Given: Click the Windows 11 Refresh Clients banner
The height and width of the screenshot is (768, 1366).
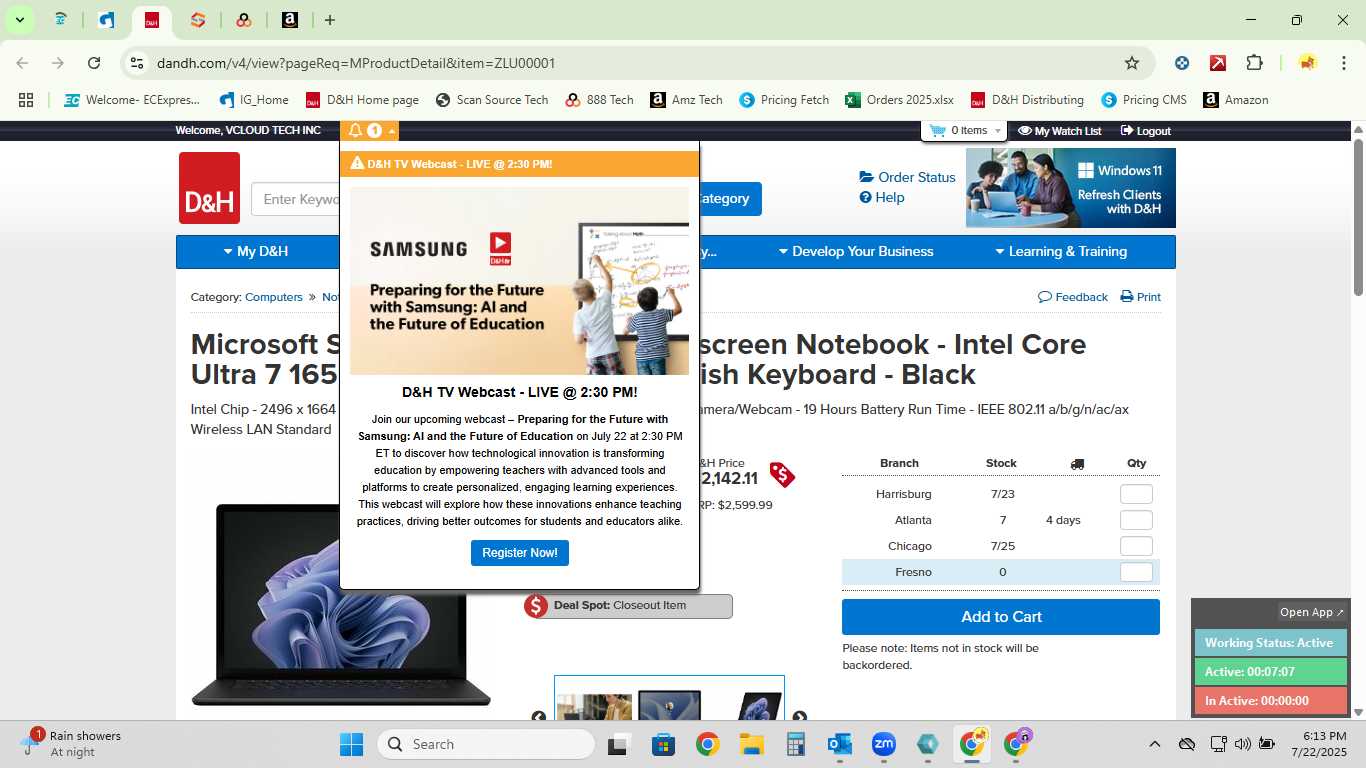Looking at the screenshot, I should (1071, 188).
